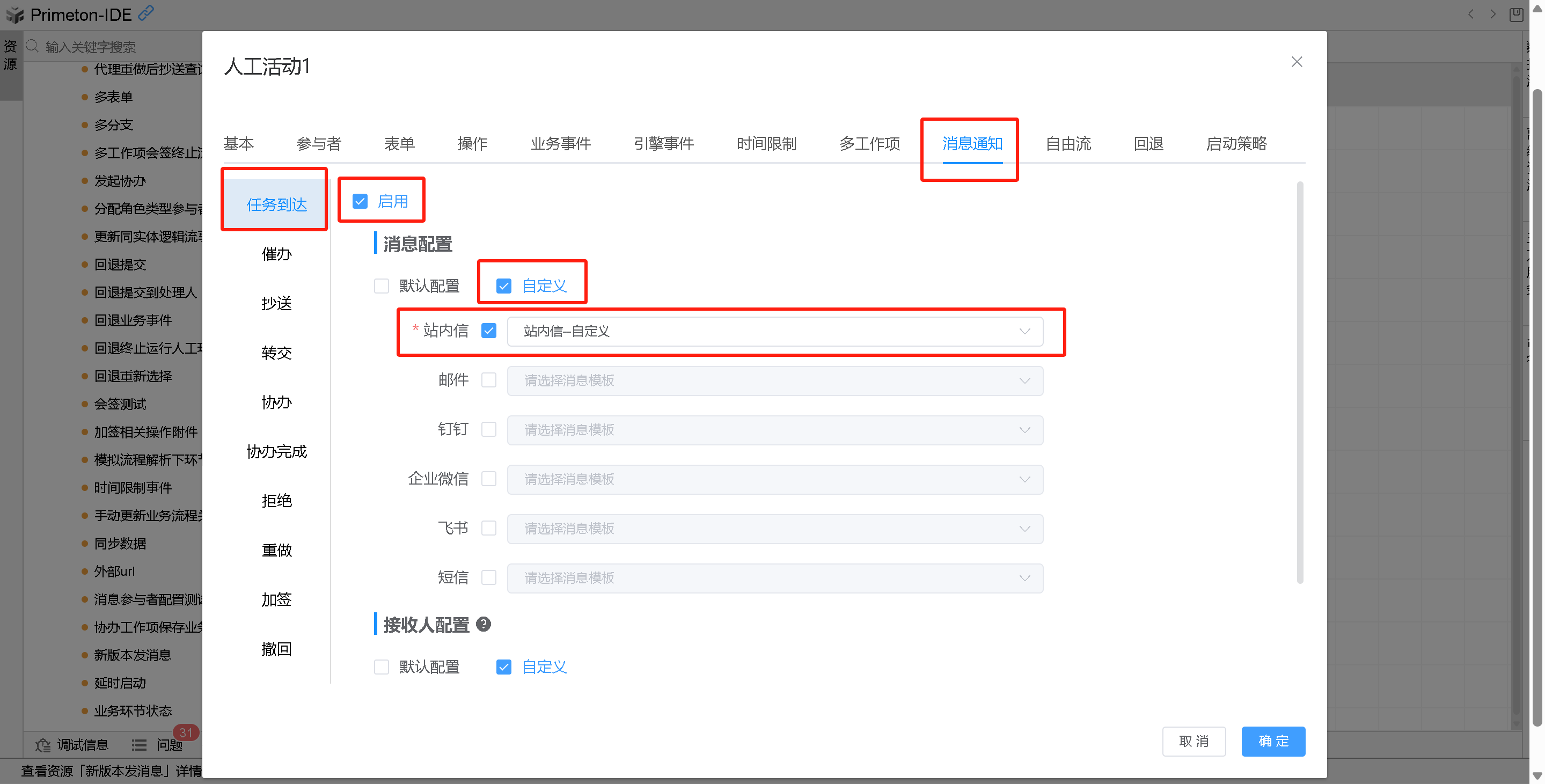Open the 站内信--自定义 template dropdown

pyautogui.click(x=774, y=331)
